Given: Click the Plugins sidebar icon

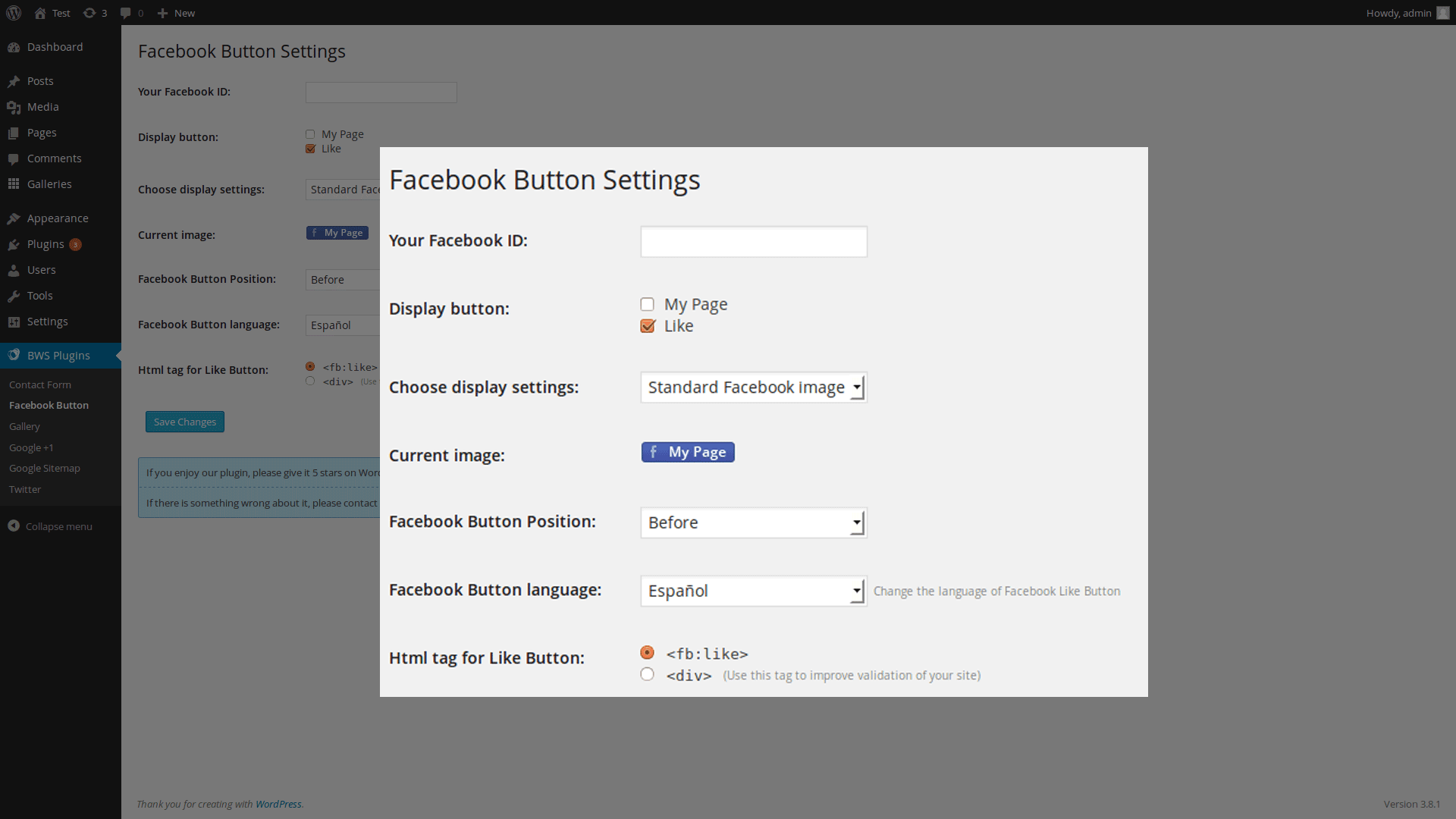Looking at the screenshot, I should click(14, 244).
